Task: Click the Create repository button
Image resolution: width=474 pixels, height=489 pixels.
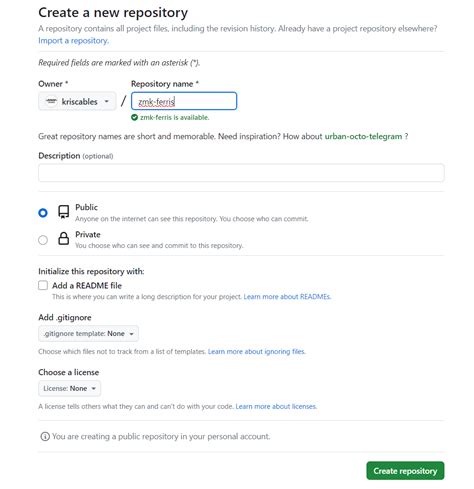Action: (x=405, y=471)
